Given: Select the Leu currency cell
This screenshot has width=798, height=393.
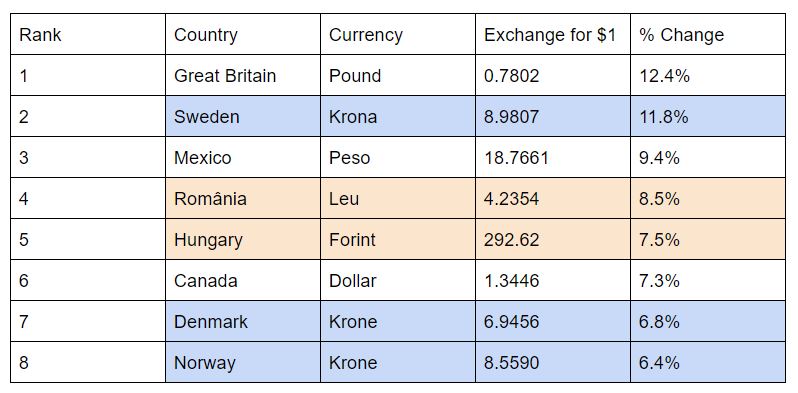Looking at the screenshot, I should [398, 198].
